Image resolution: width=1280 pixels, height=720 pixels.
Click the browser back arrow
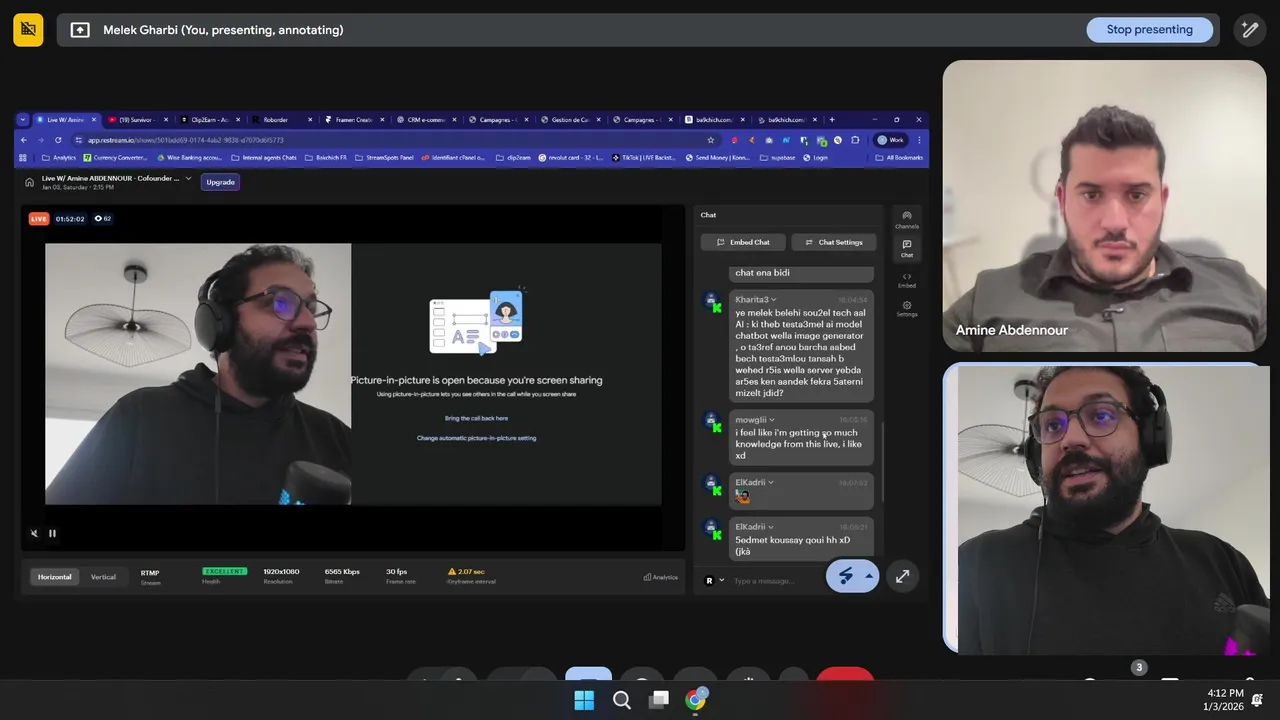pyautogui.click(x=24, y=140)
